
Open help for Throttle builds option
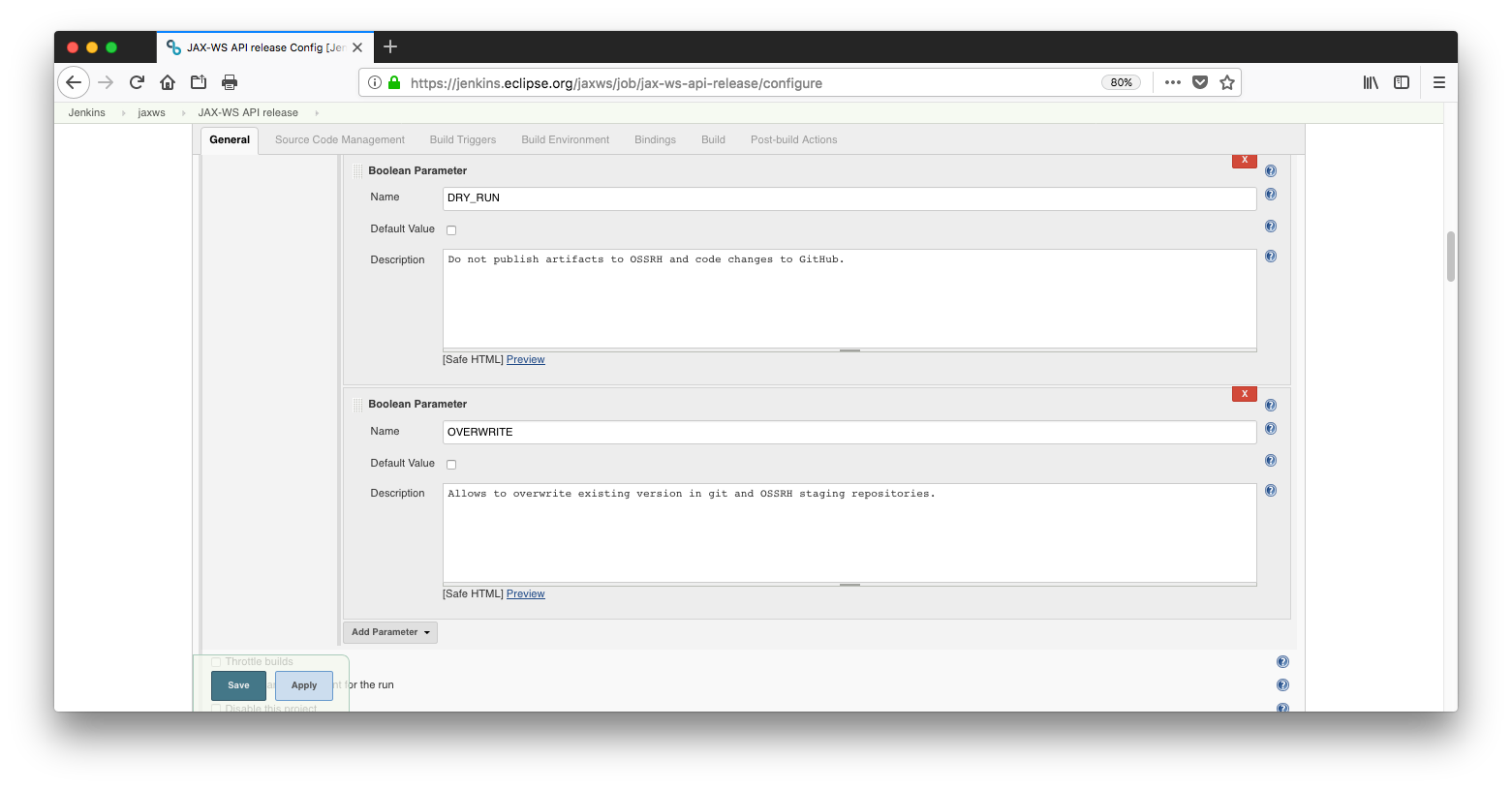pos(1282,662)
